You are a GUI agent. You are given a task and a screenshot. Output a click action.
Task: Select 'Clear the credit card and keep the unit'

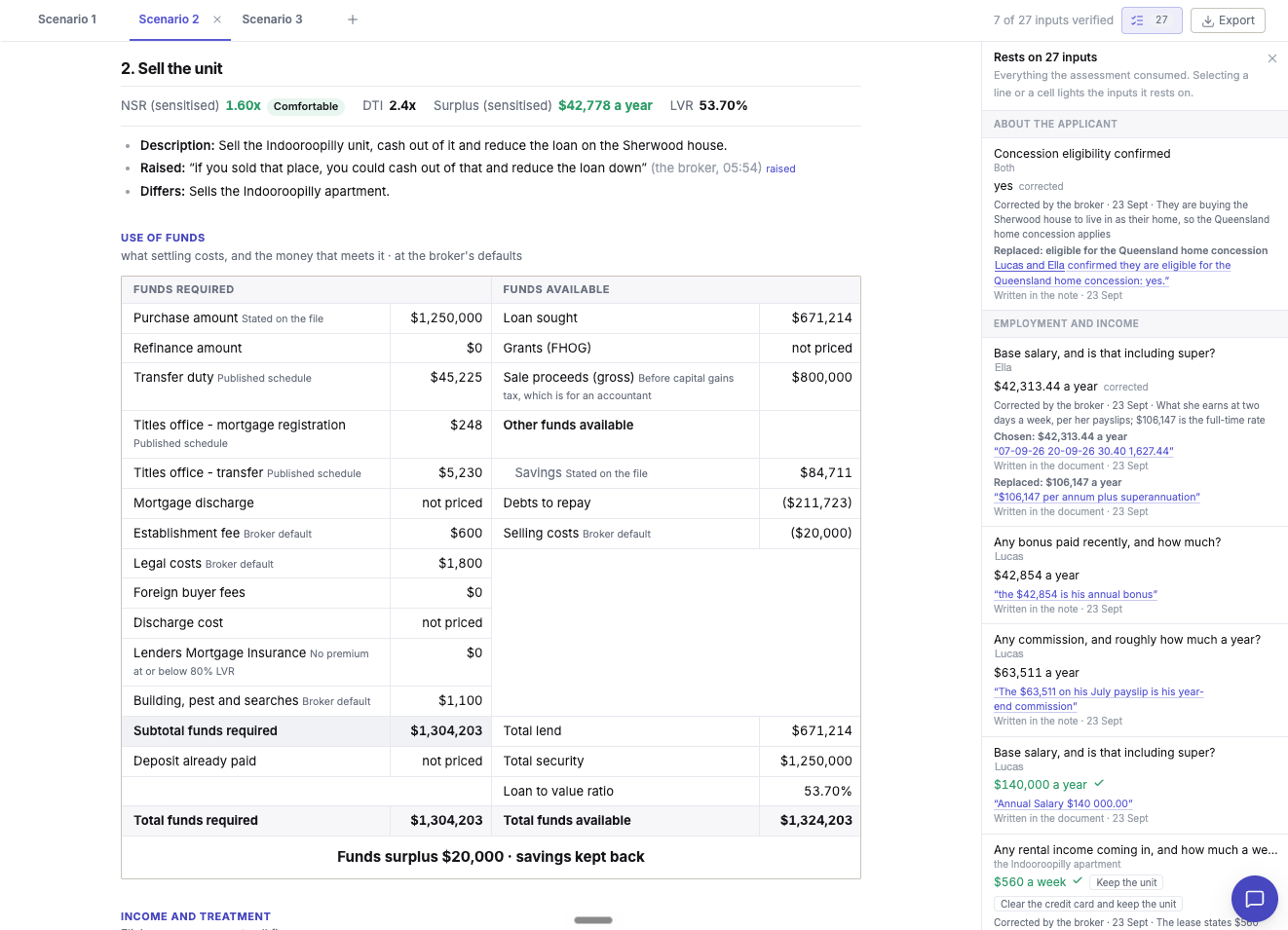click(1088, 904)
